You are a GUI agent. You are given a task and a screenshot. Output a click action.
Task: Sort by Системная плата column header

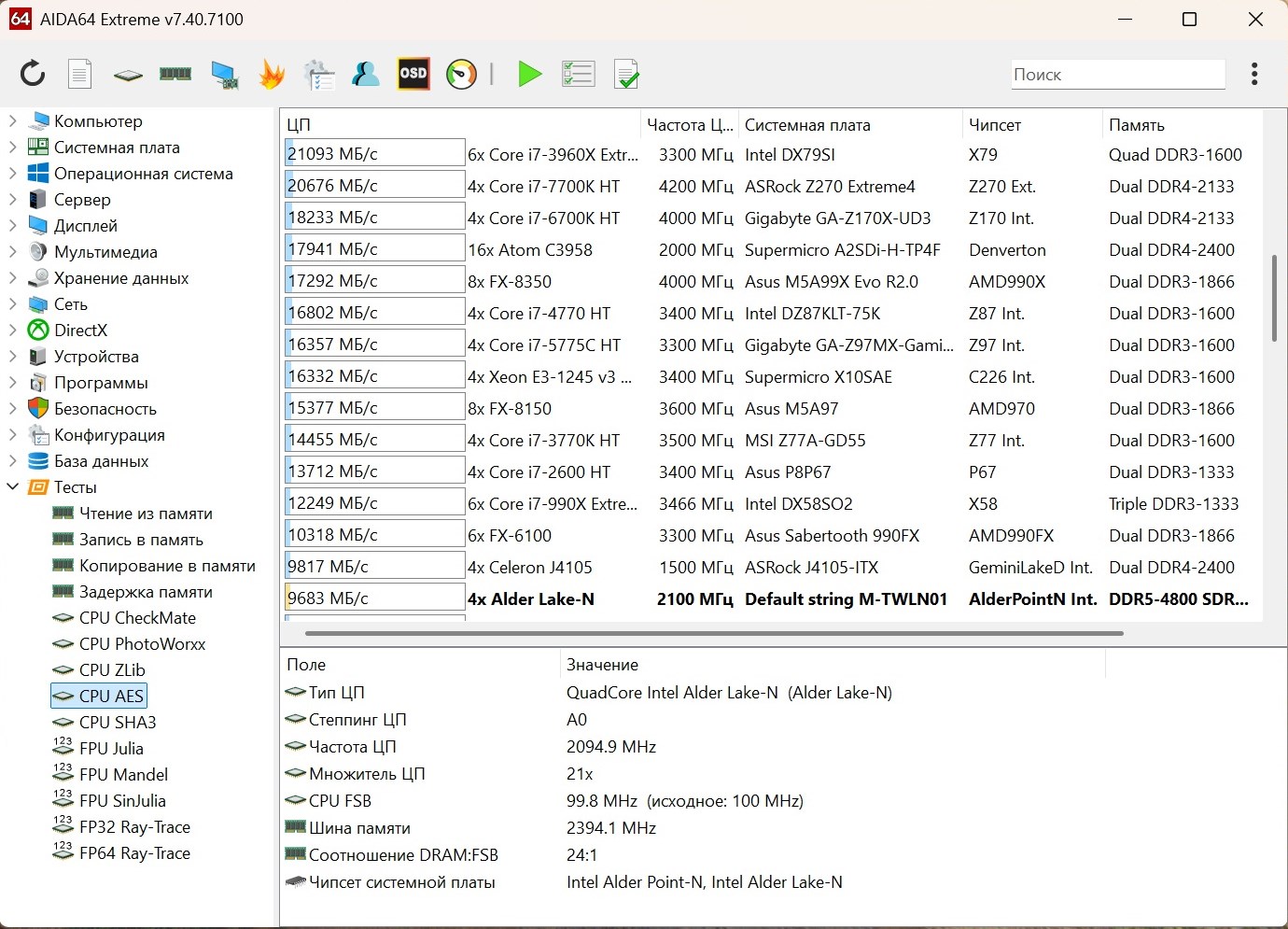coord(806,125)
